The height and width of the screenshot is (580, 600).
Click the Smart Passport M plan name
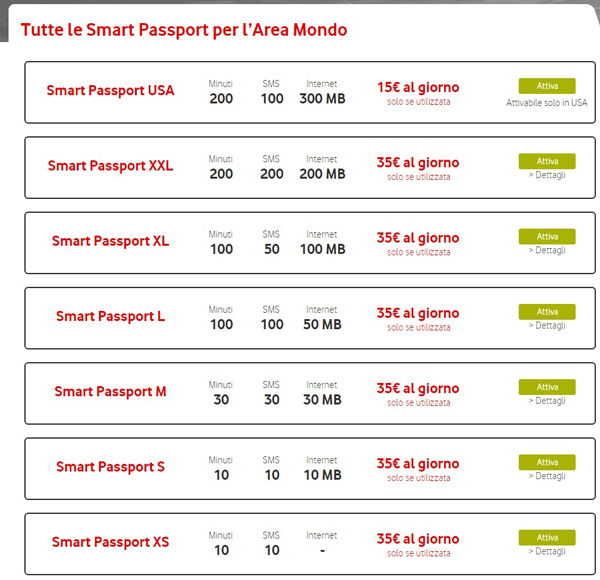[110, 392]
